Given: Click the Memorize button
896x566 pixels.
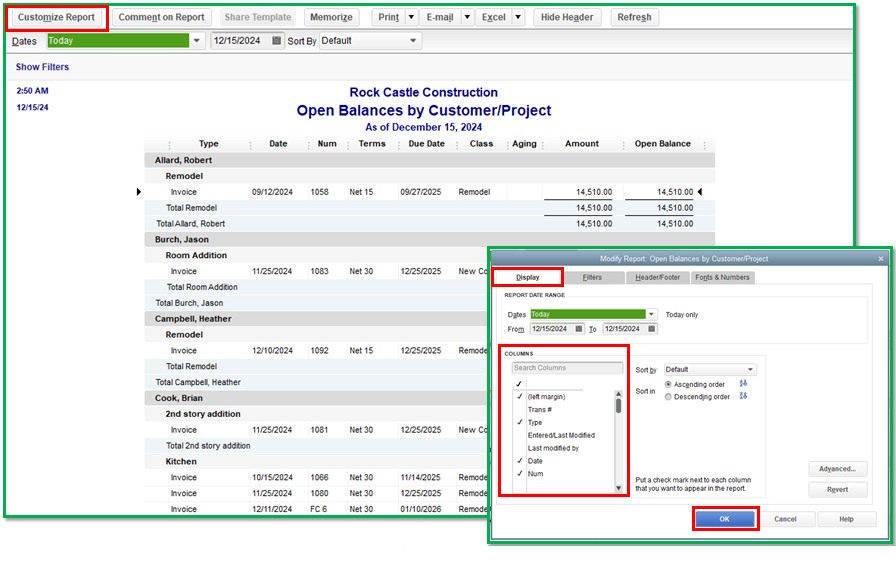Looking at the screenshot, I should coord(331,17).
